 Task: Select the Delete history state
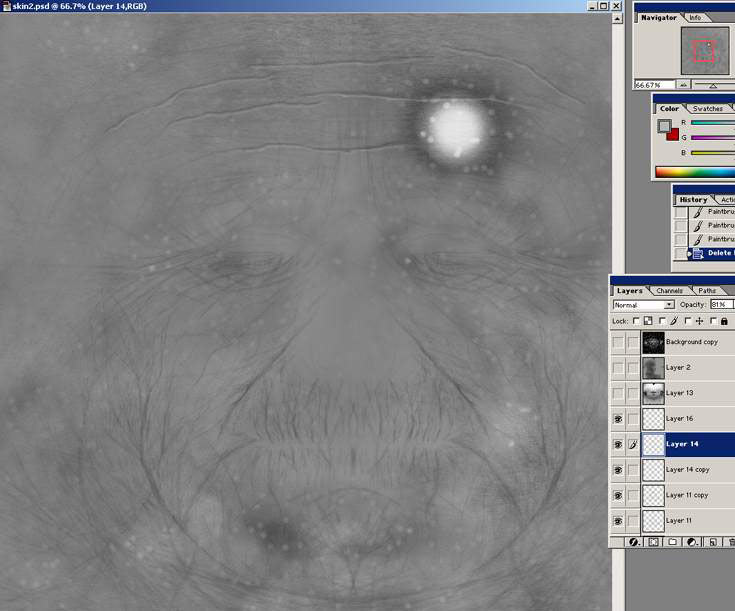coord(721,254)
